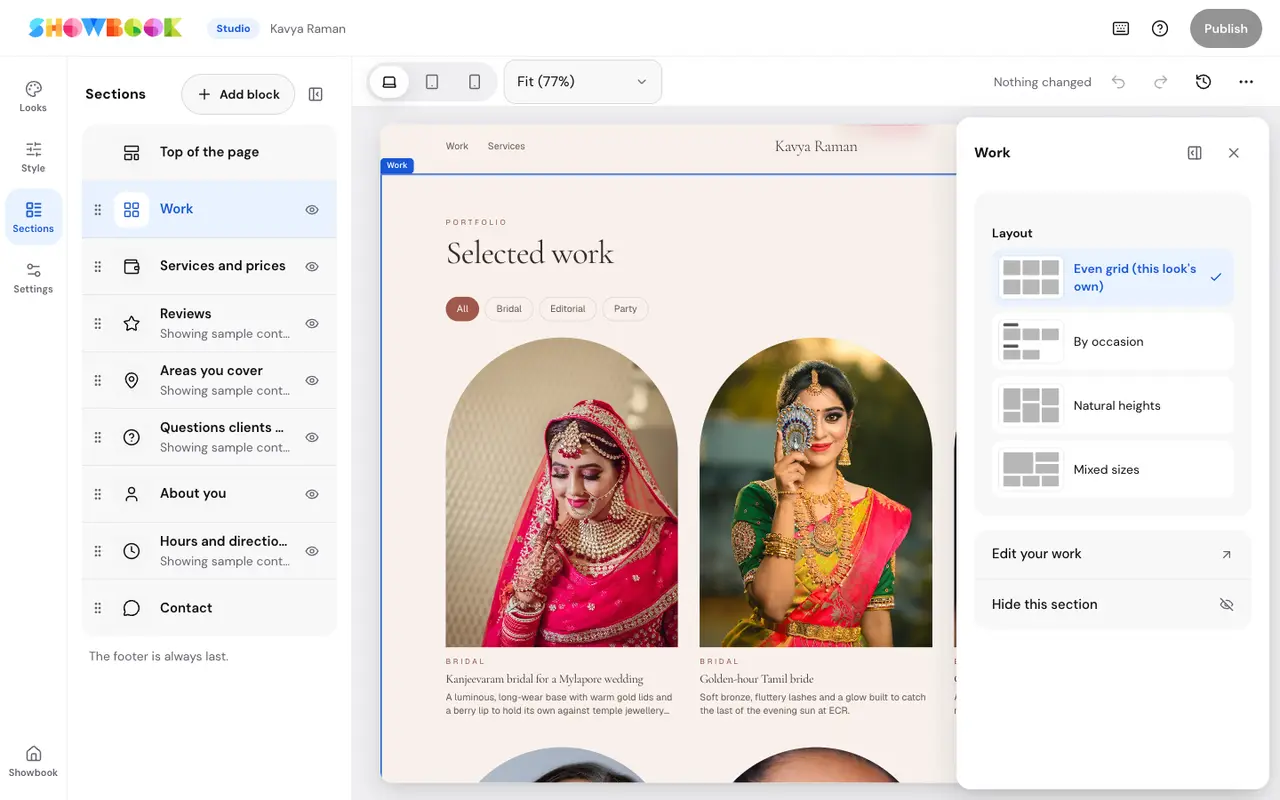Click Hide this section
Image resolution: width=1280 pixels, height=800 pixels.
(1113, 605)
